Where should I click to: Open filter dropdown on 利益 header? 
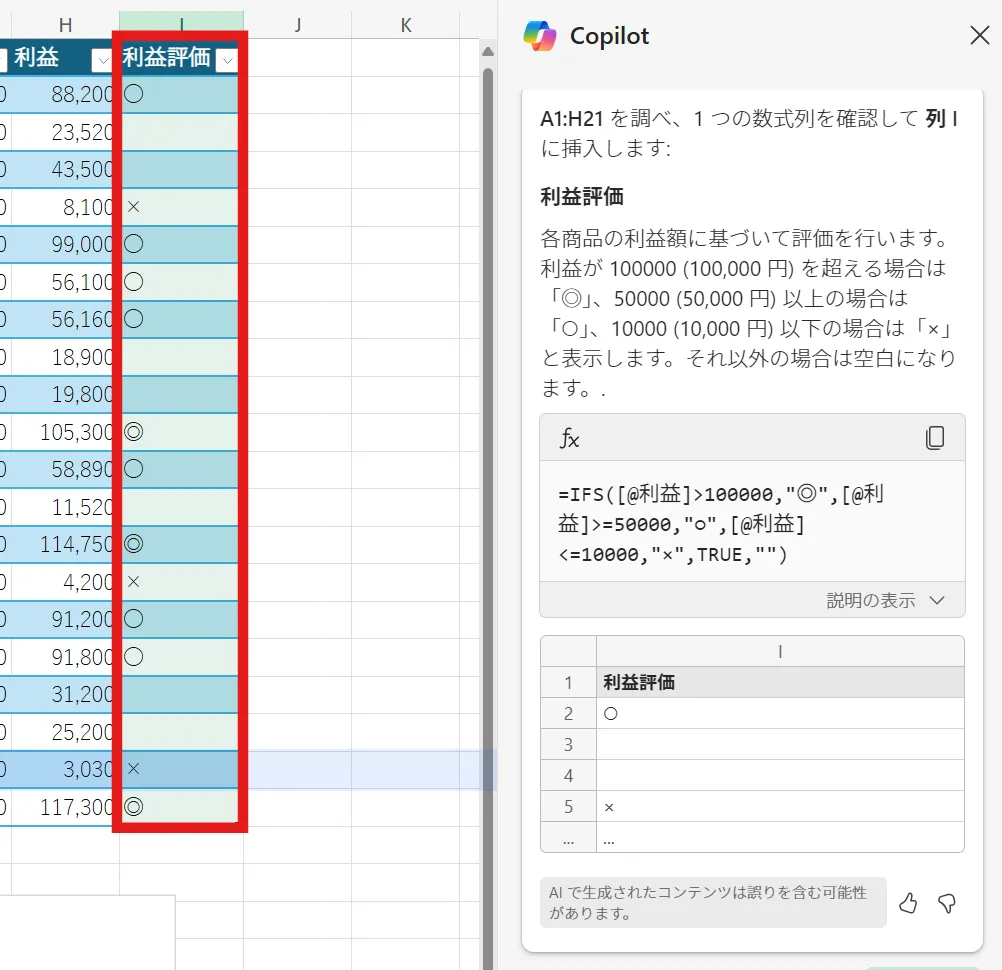click(x=102, y=60)
